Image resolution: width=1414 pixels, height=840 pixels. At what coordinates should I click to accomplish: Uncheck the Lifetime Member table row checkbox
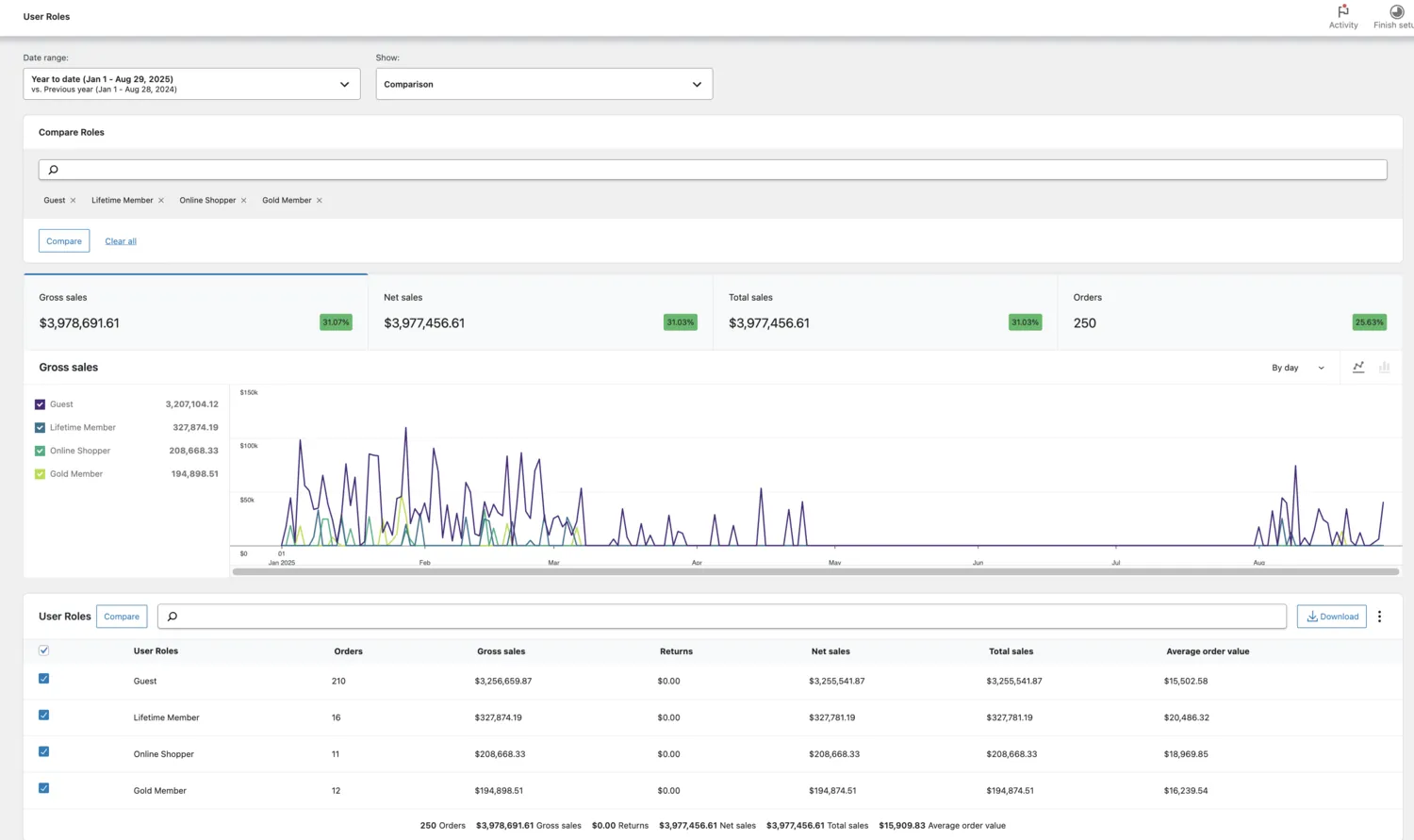coord(43,716)
